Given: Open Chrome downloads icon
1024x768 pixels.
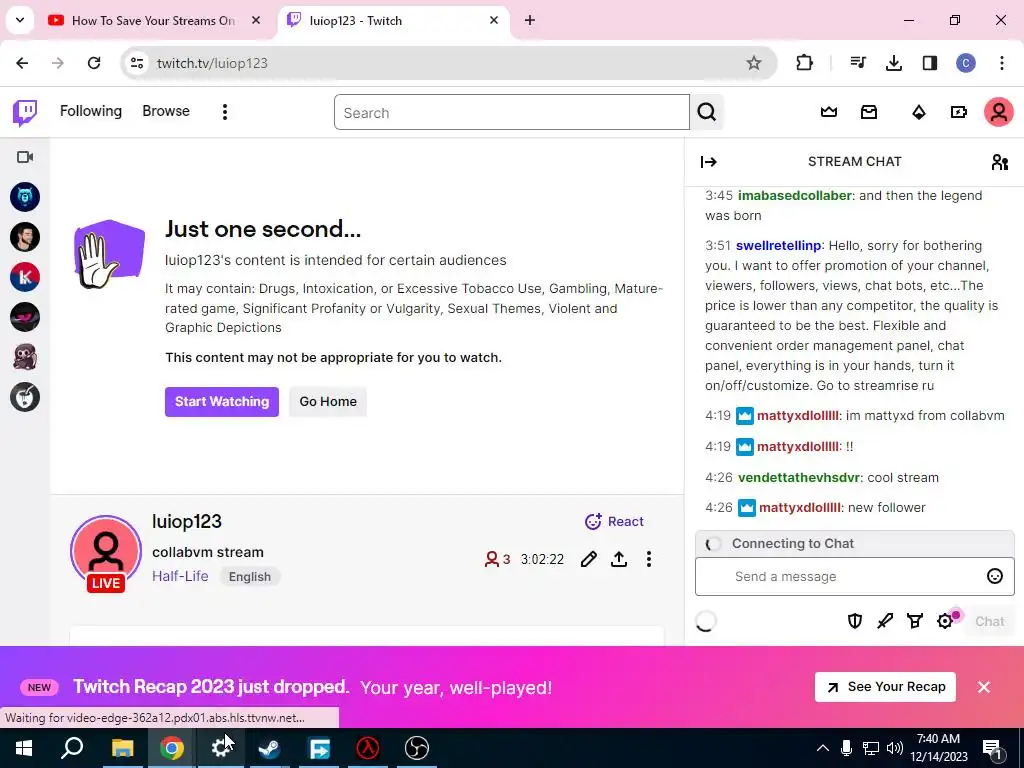Looking at the screenshot, I should click(893, 63).
